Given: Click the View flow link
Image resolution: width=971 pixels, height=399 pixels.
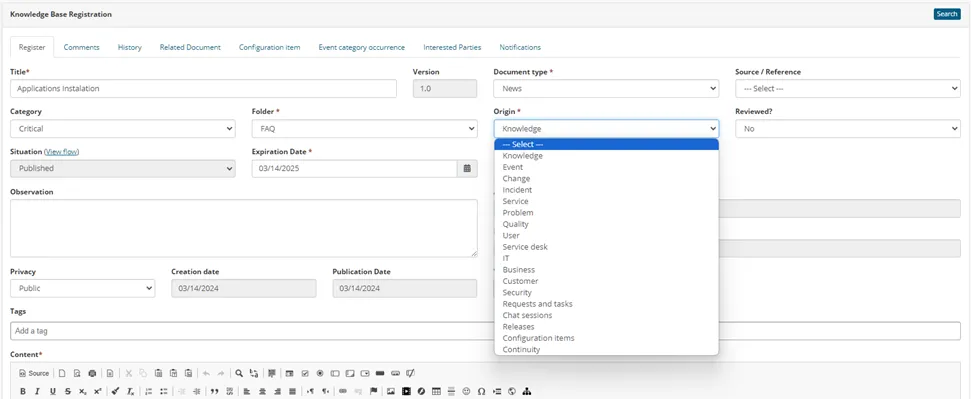Looking at the screenshot, I should [x=62, y=152].
